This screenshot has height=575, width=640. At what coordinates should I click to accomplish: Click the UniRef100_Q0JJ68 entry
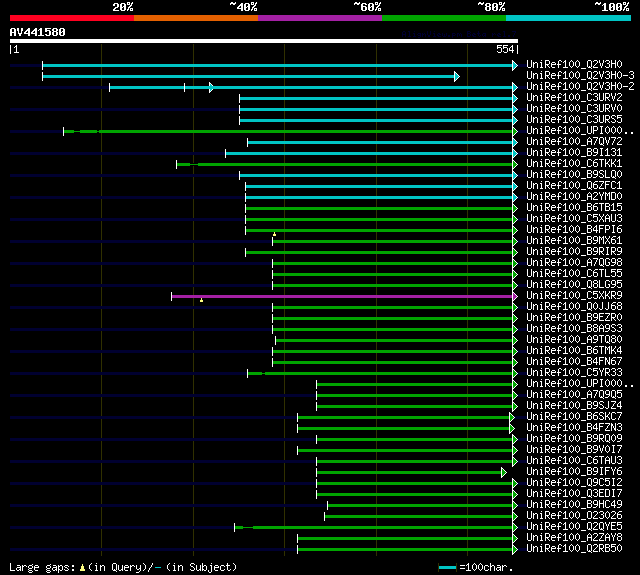coord(574,307)
